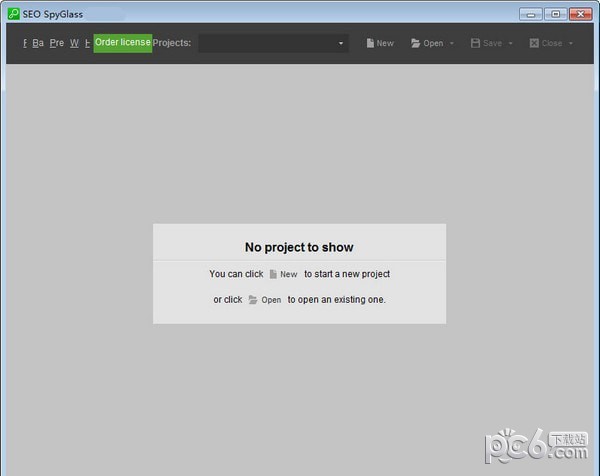Open the truncated 'H' menu

tap(87, 43)
